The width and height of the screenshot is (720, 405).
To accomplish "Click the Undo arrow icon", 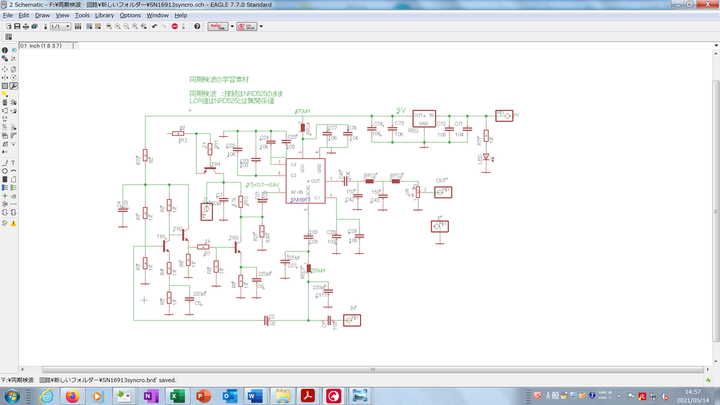I will click(x=152, y=27).
